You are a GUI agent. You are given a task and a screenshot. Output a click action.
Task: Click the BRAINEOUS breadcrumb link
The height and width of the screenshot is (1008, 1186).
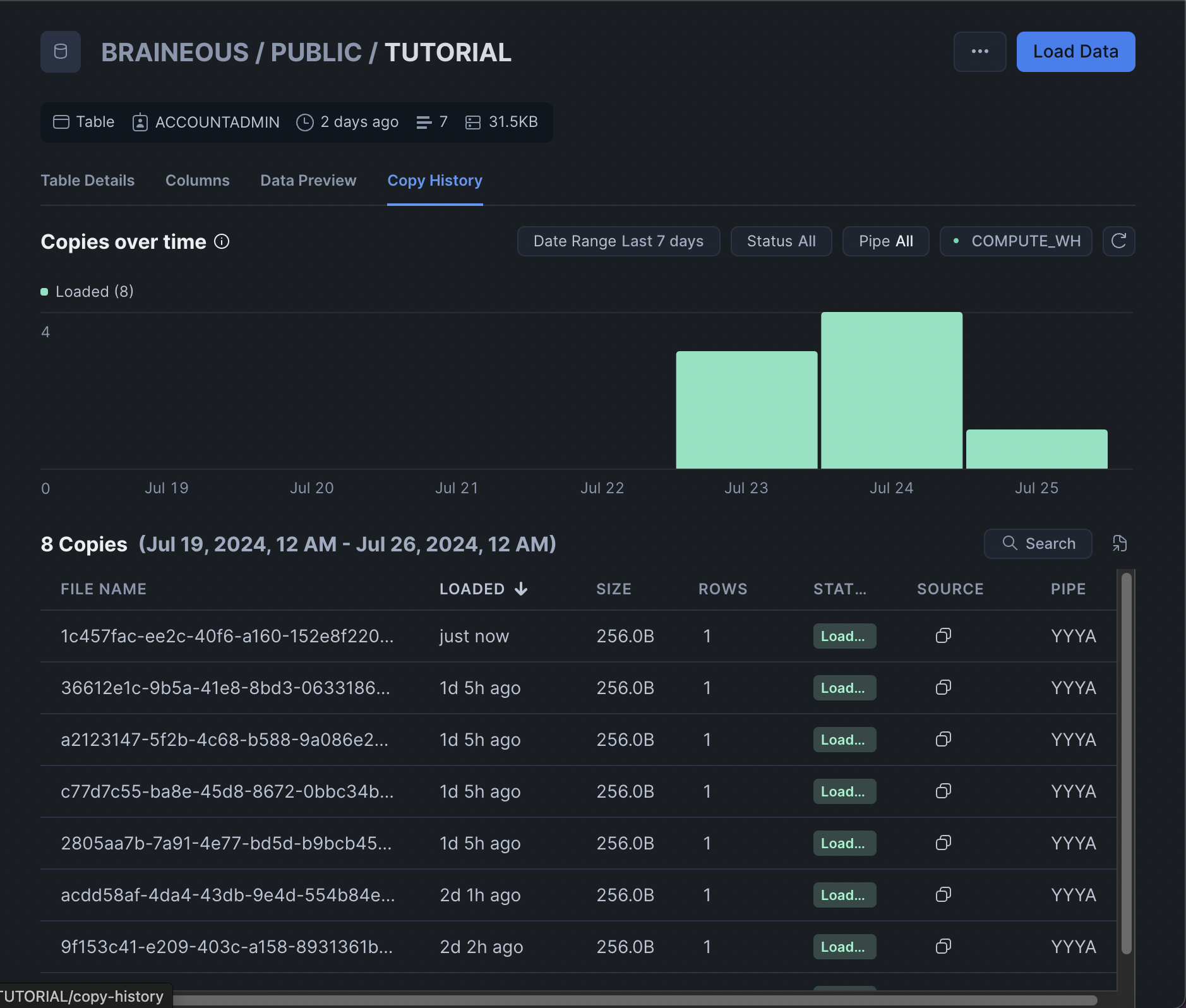(175, 52)
